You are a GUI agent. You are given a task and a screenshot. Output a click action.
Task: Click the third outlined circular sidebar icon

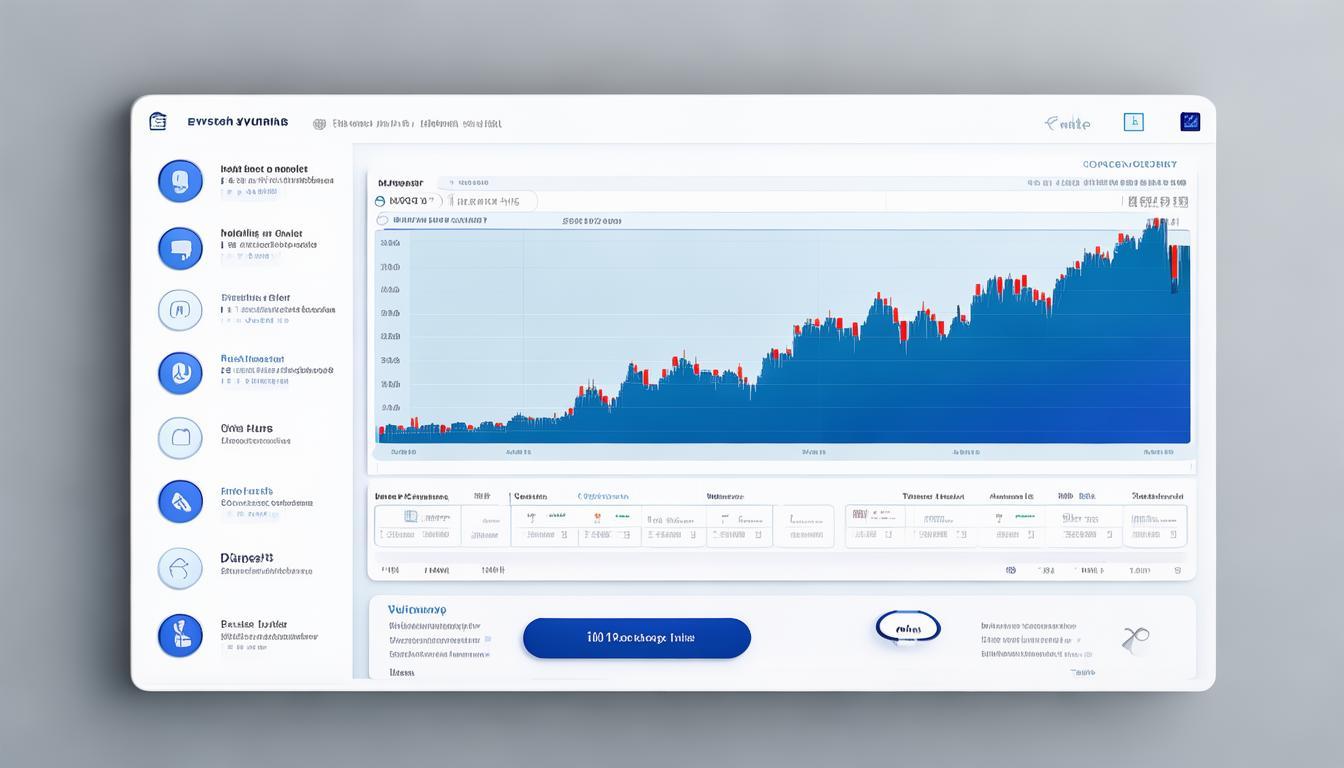(x=180, y=310)
